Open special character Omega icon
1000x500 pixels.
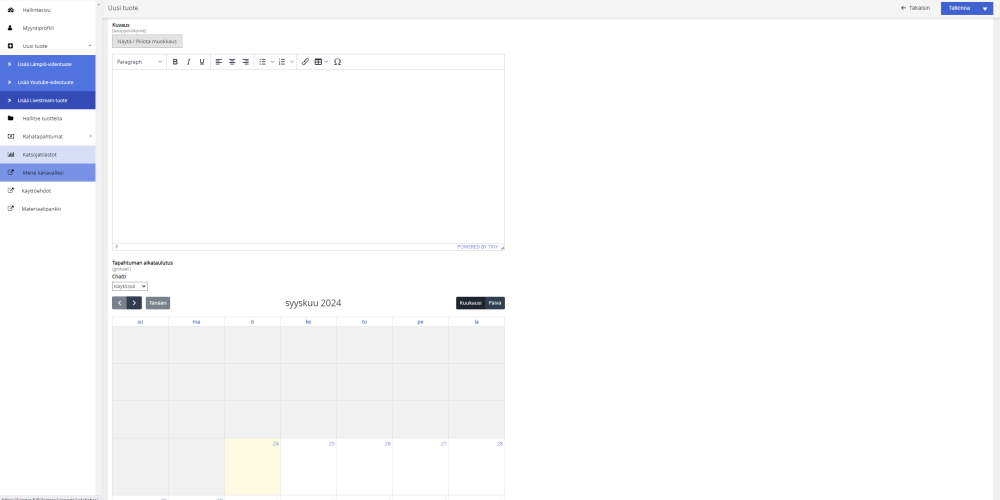point(337,62)
